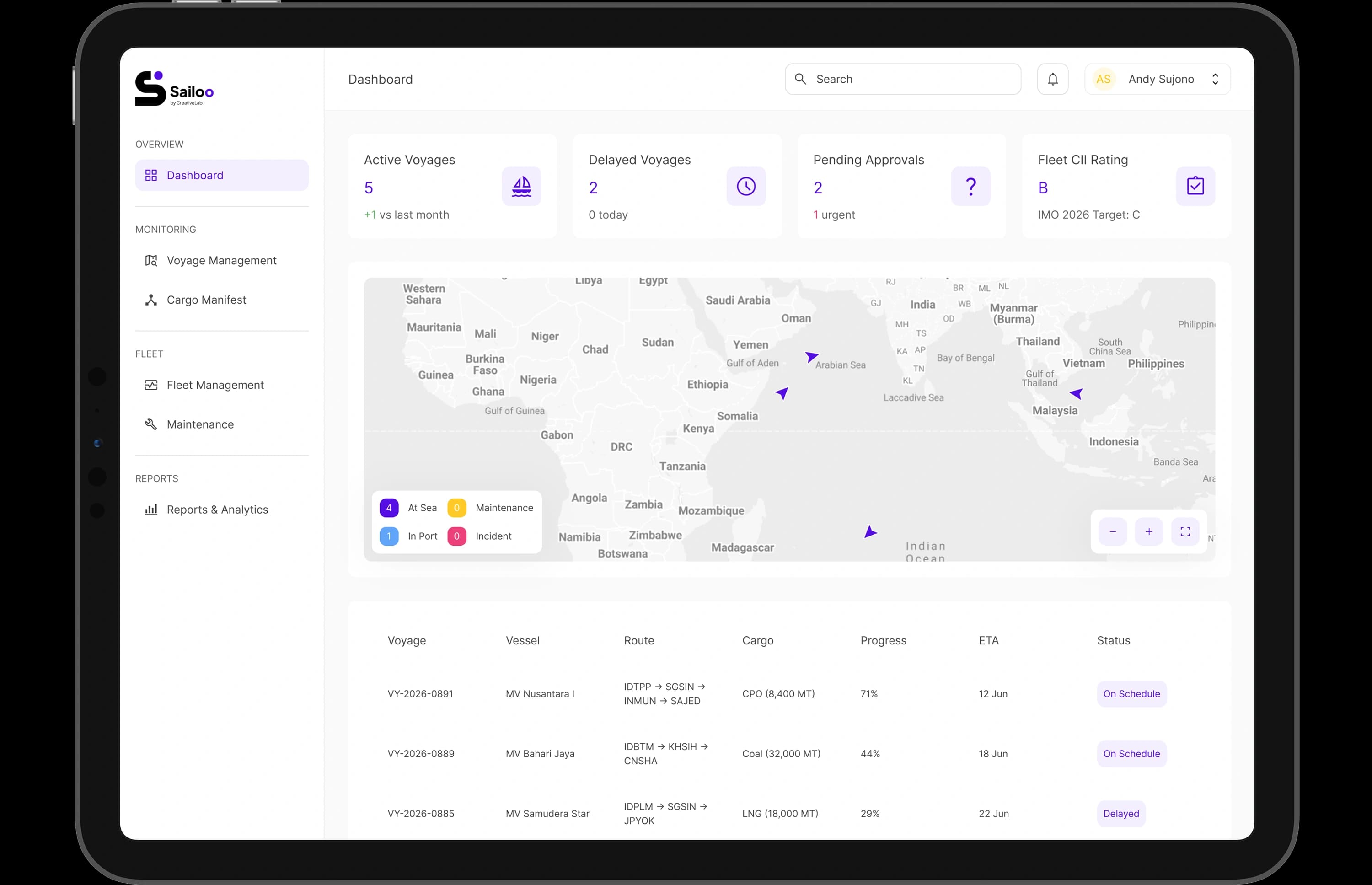
Task: Click the Active Voyages sailboat icon
Action: tap(521, 186)
